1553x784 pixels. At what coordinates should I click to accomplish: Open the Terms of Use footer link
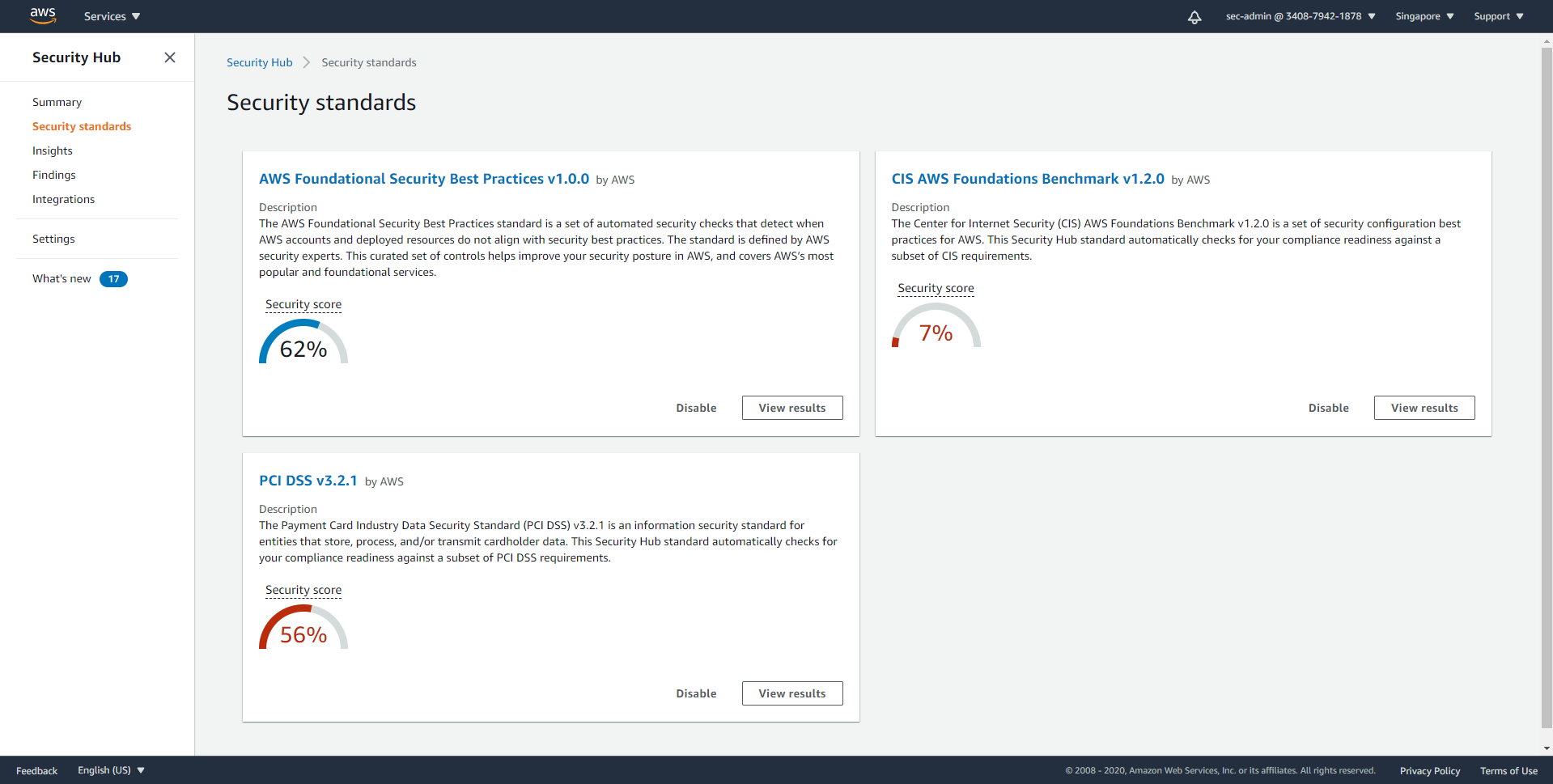pos(1508,770)
